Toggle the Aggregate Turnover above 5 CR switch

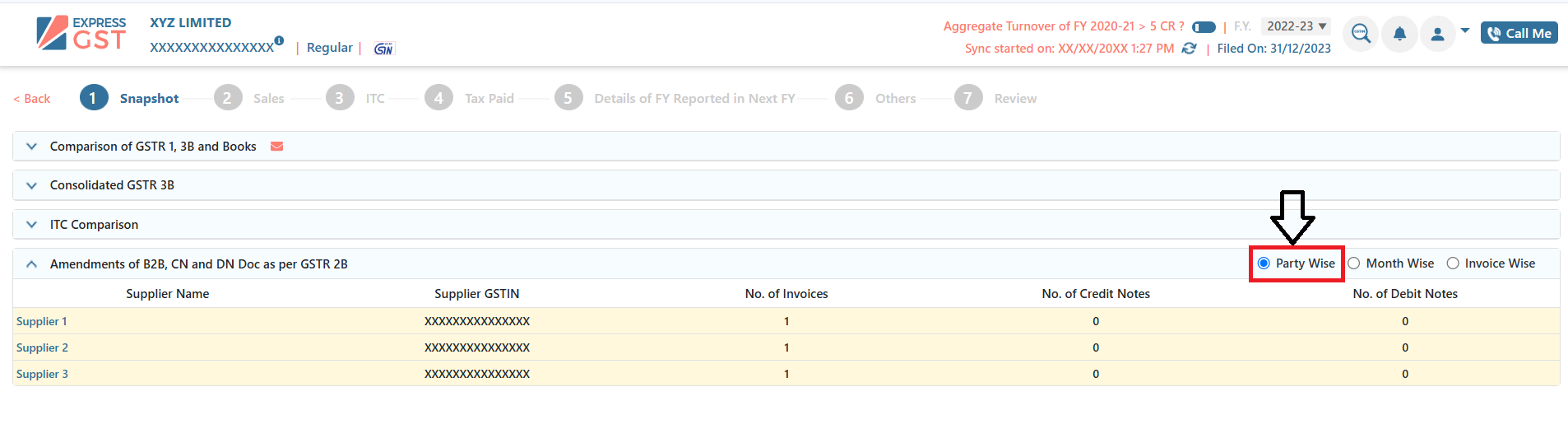(x=1204, y=27)
